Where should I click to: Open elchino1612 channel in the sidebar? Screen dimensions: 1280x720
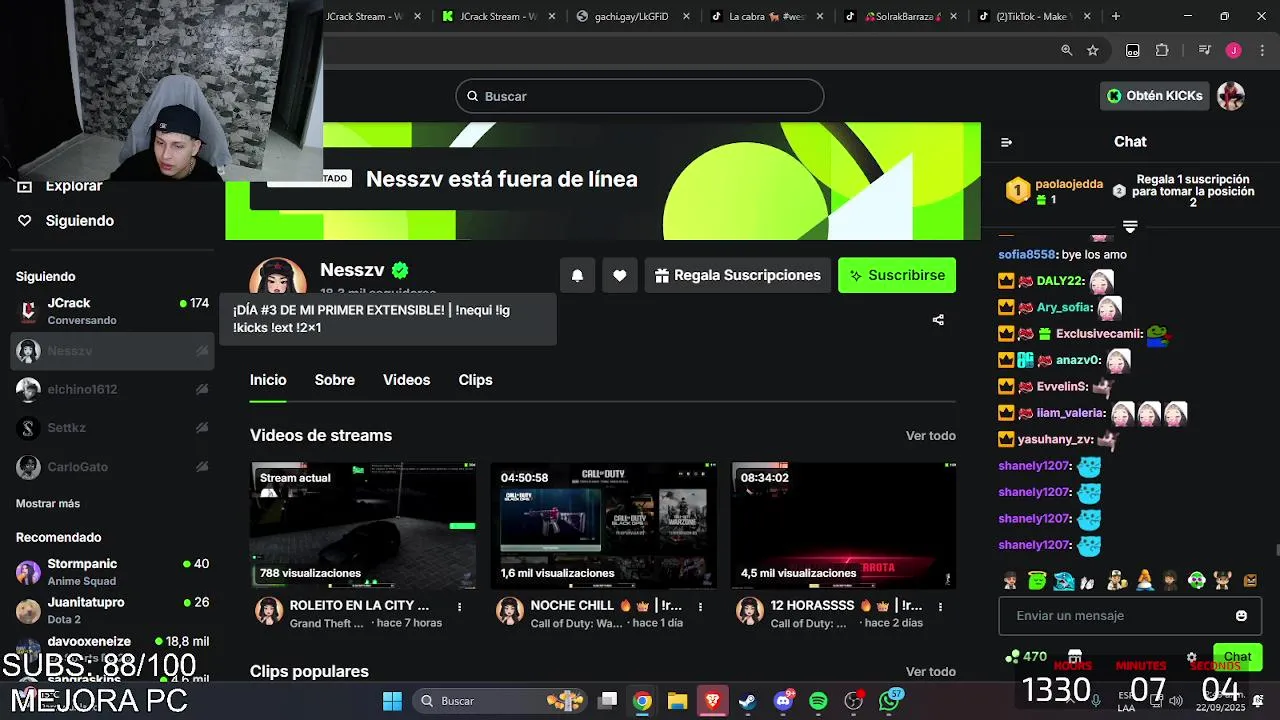(x=113, y=390)
